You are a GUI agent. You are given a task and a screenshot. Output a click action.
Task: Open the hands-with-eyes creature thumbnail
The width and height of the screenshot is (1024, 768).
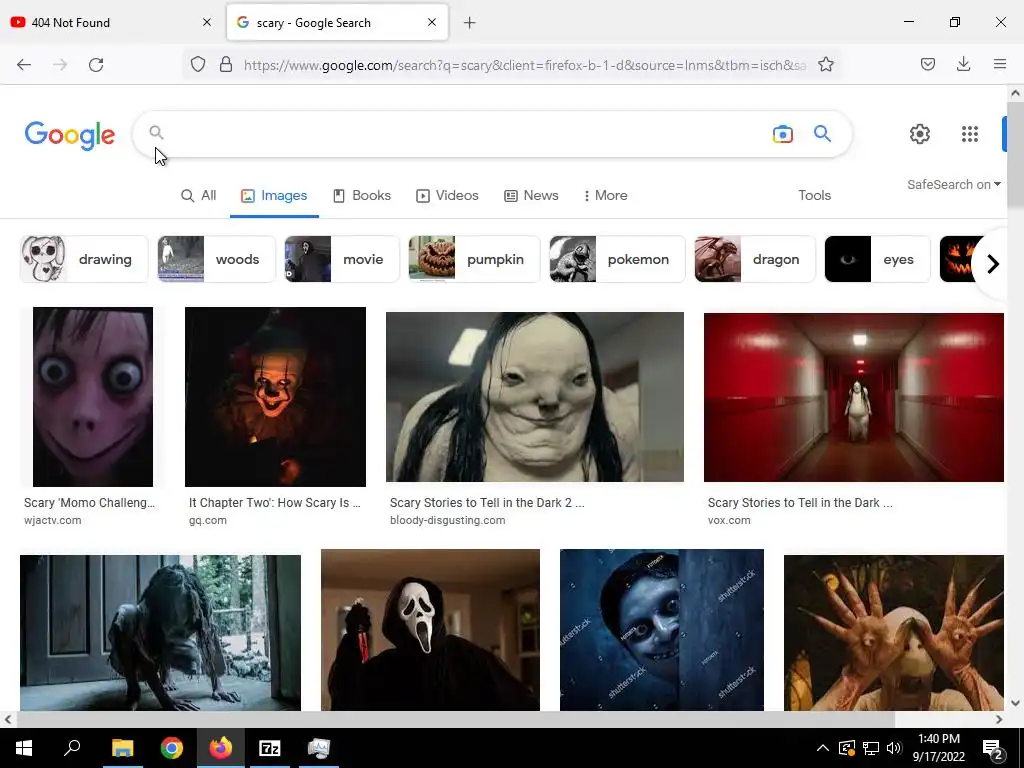[893, 633]
